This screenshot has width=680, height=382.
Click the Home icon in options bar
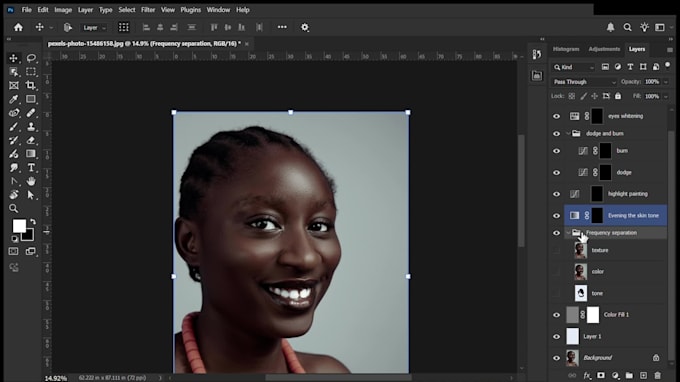pos(18,27)
